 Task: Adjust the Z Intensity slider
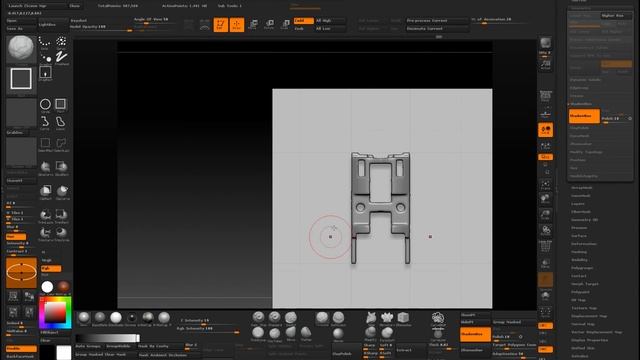tap(208, 321)
